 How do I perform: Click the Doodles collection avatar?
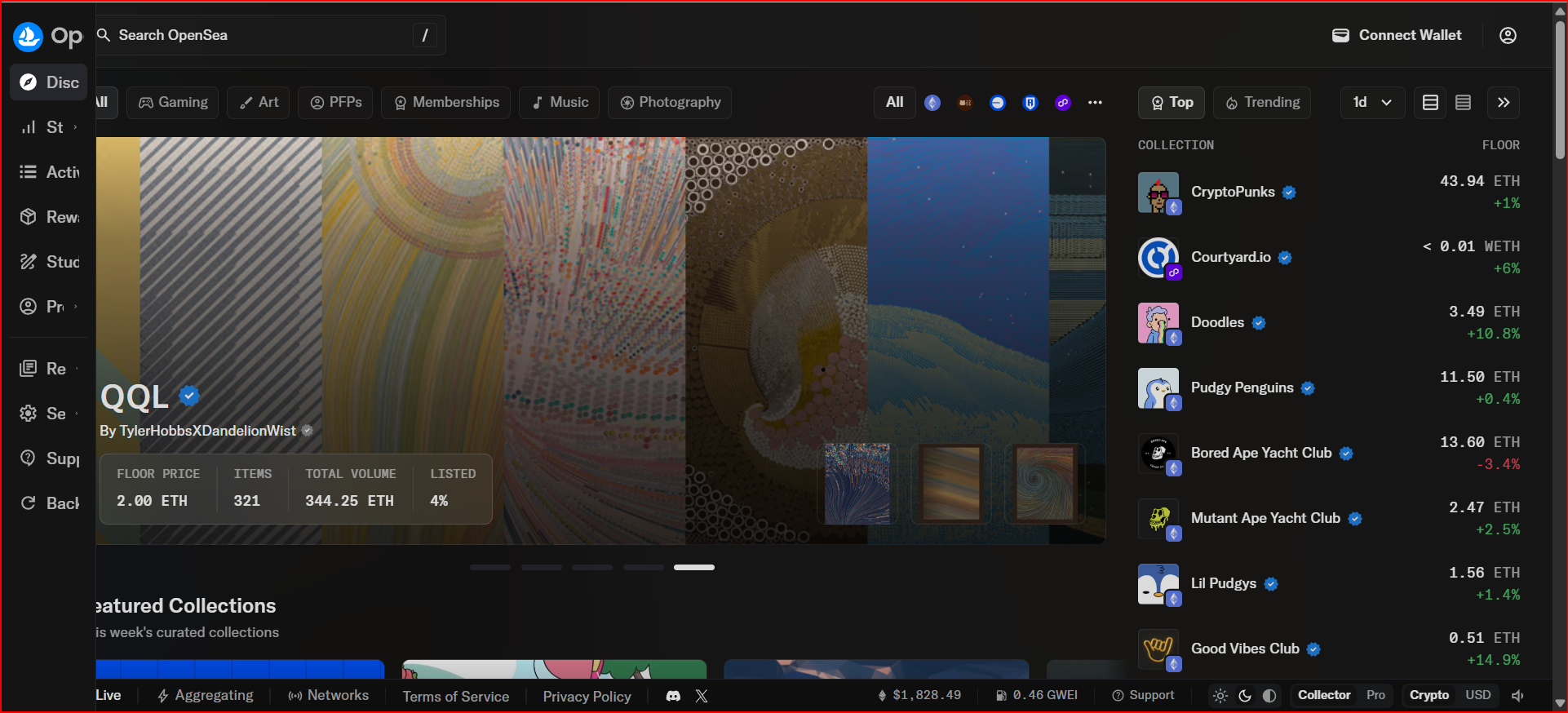(1158, 323)
